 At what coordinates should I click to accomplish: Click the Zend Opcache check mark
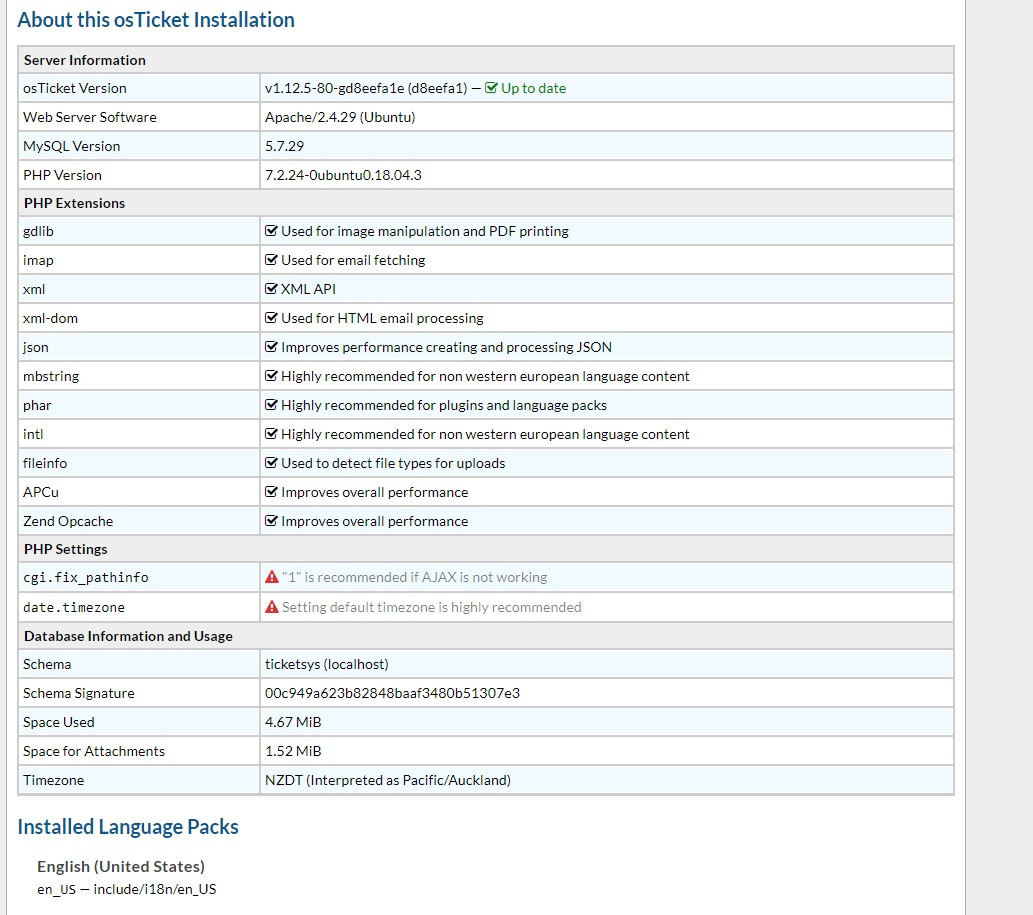[x=271, y=521]
